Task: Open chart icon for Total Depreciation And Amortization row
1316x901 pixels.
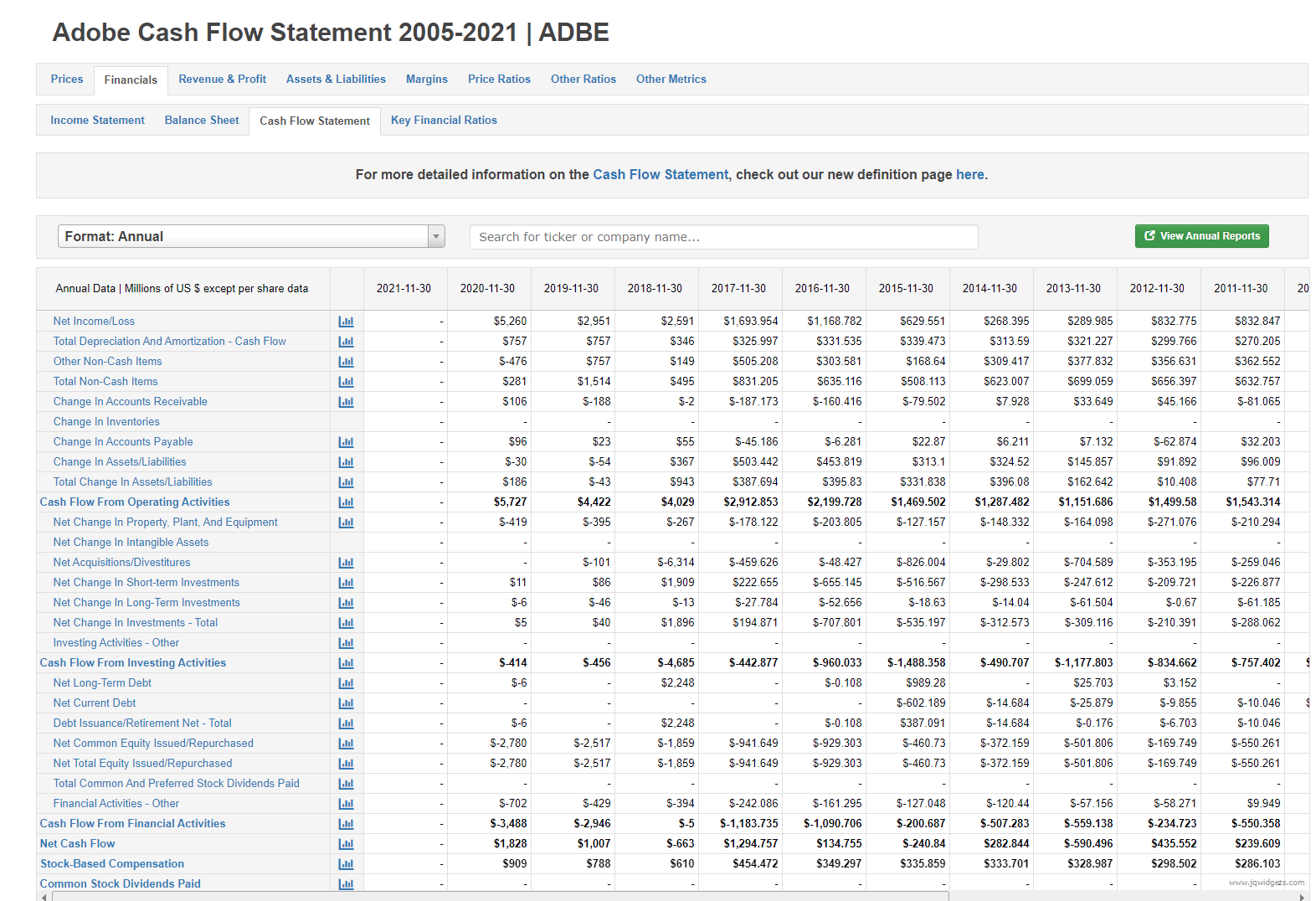Action: tap(346, 342)
